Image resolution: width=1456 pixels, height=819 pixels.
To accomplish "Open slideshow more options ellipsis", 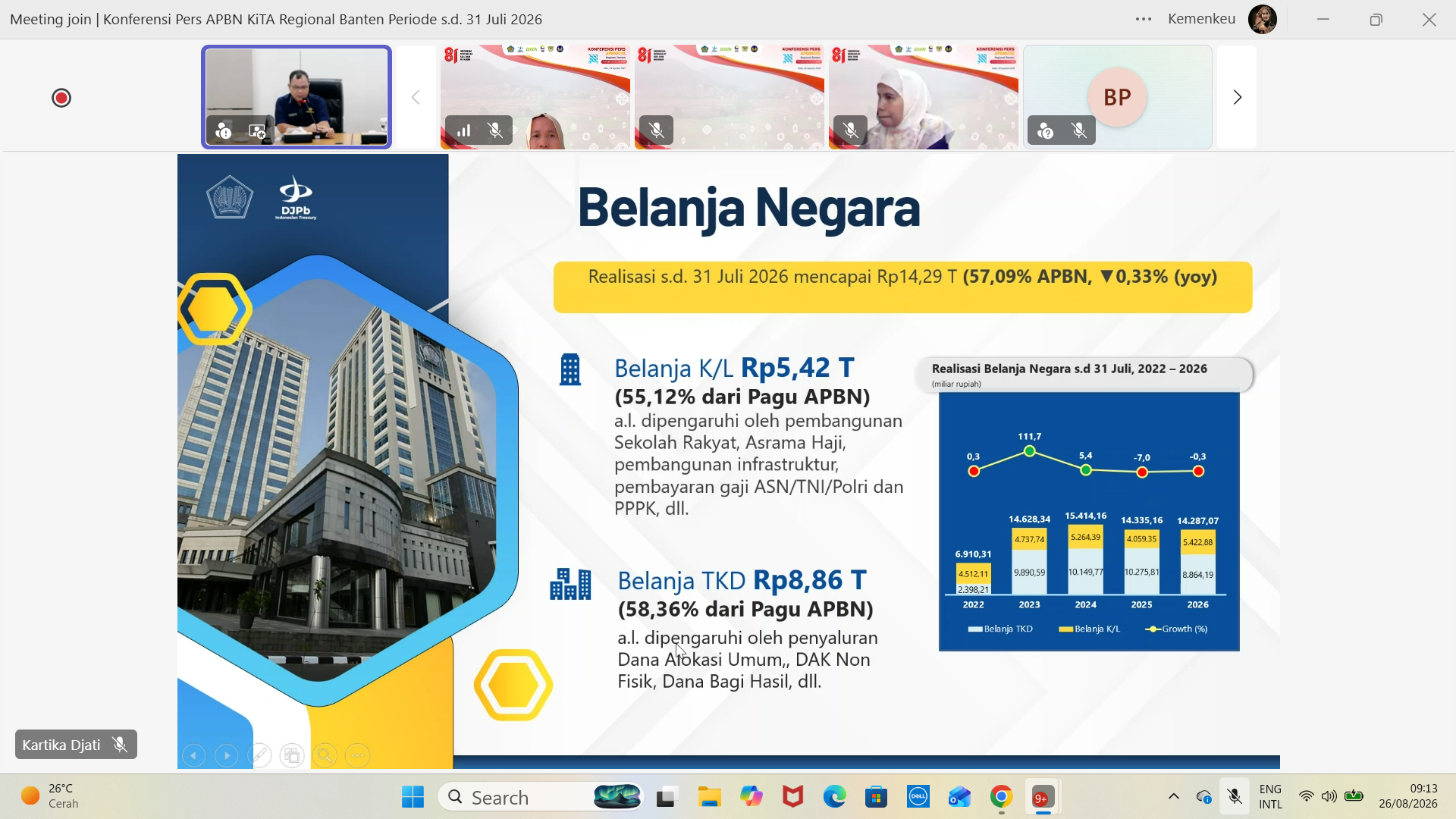I will click(x=357, y=755).
